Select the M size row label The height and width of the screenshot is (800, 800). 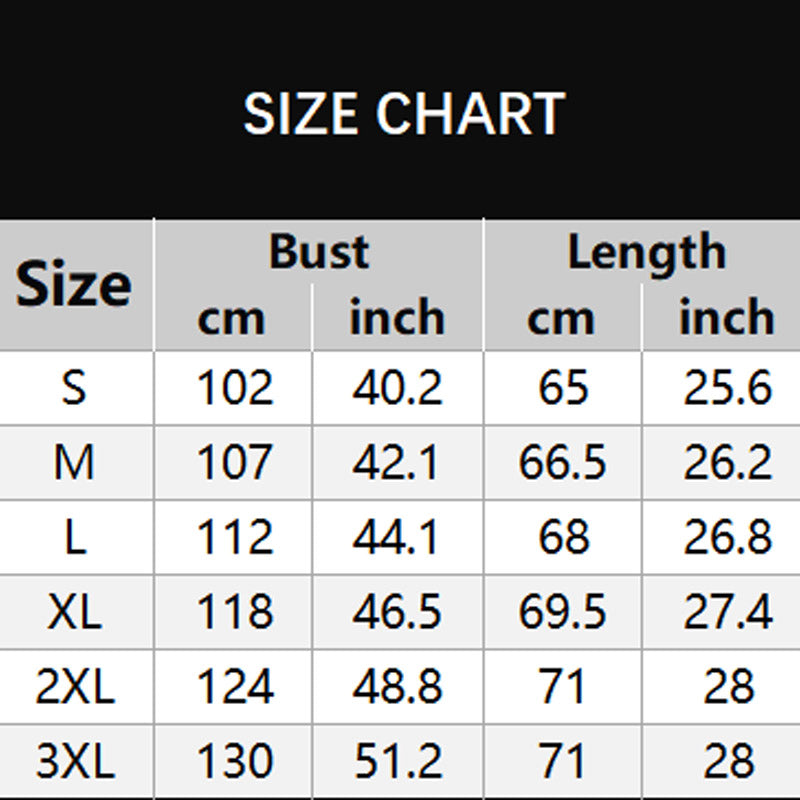coord(75,462)
